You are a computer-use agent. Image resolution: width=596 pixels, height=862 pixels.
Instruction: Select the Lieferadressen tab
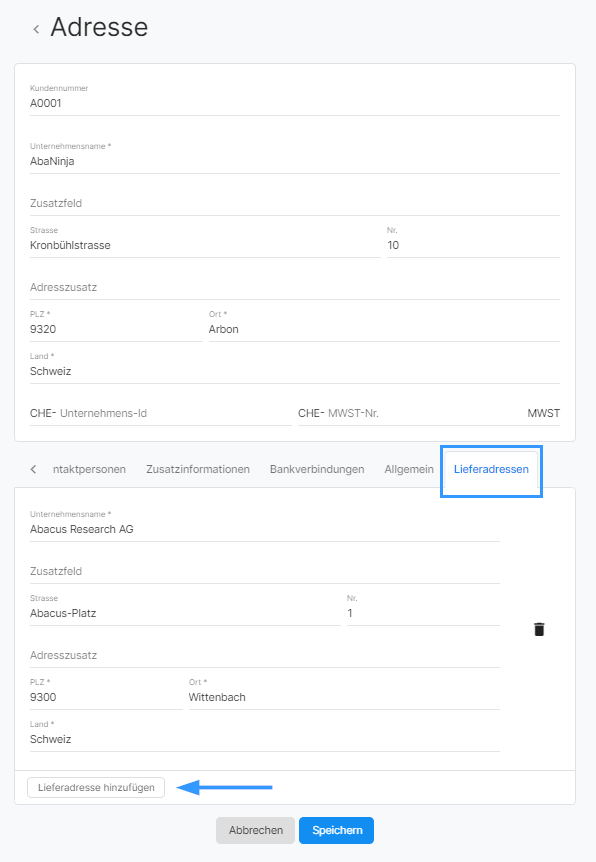[x=491, y=469]
